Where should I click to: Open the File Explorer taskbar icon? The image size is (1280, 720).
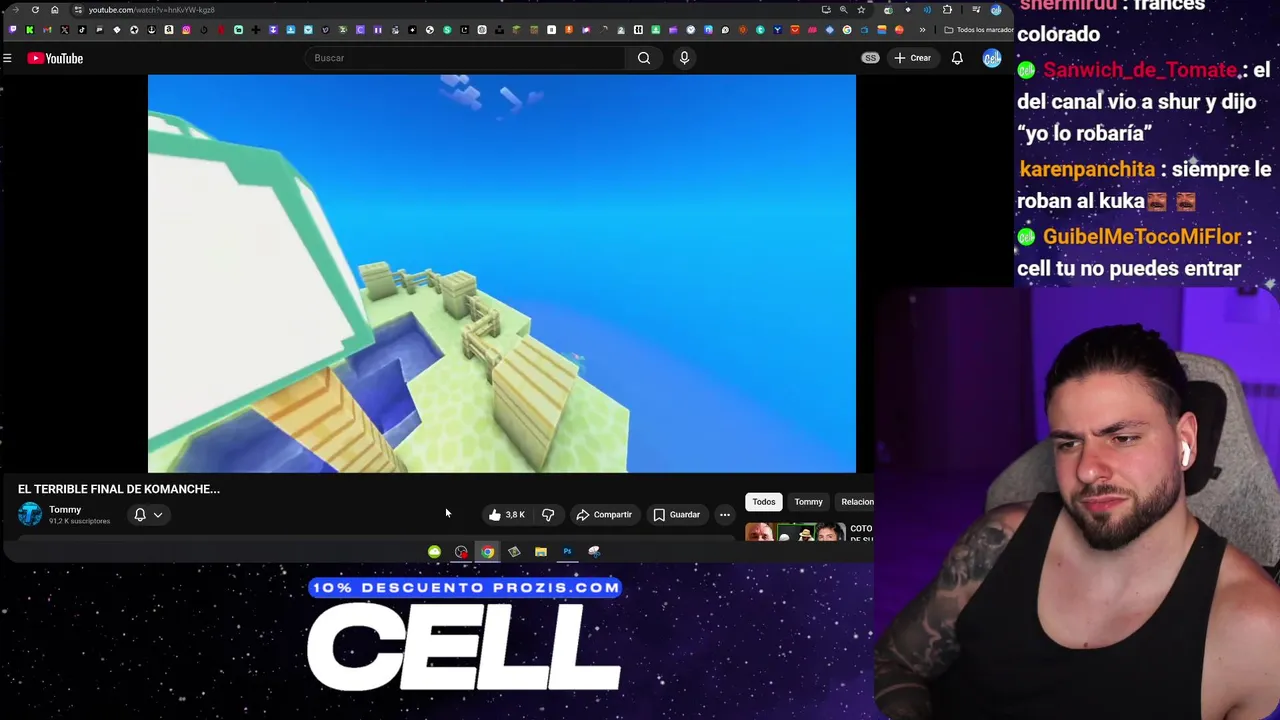coord(540,552)
